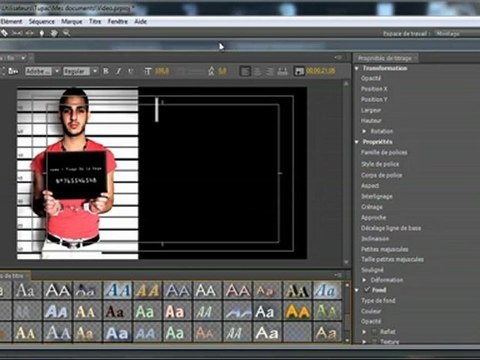Toggle Underline text formatting
The height and width of the screenshot is (360, 480).
click(x=130, y=71)
